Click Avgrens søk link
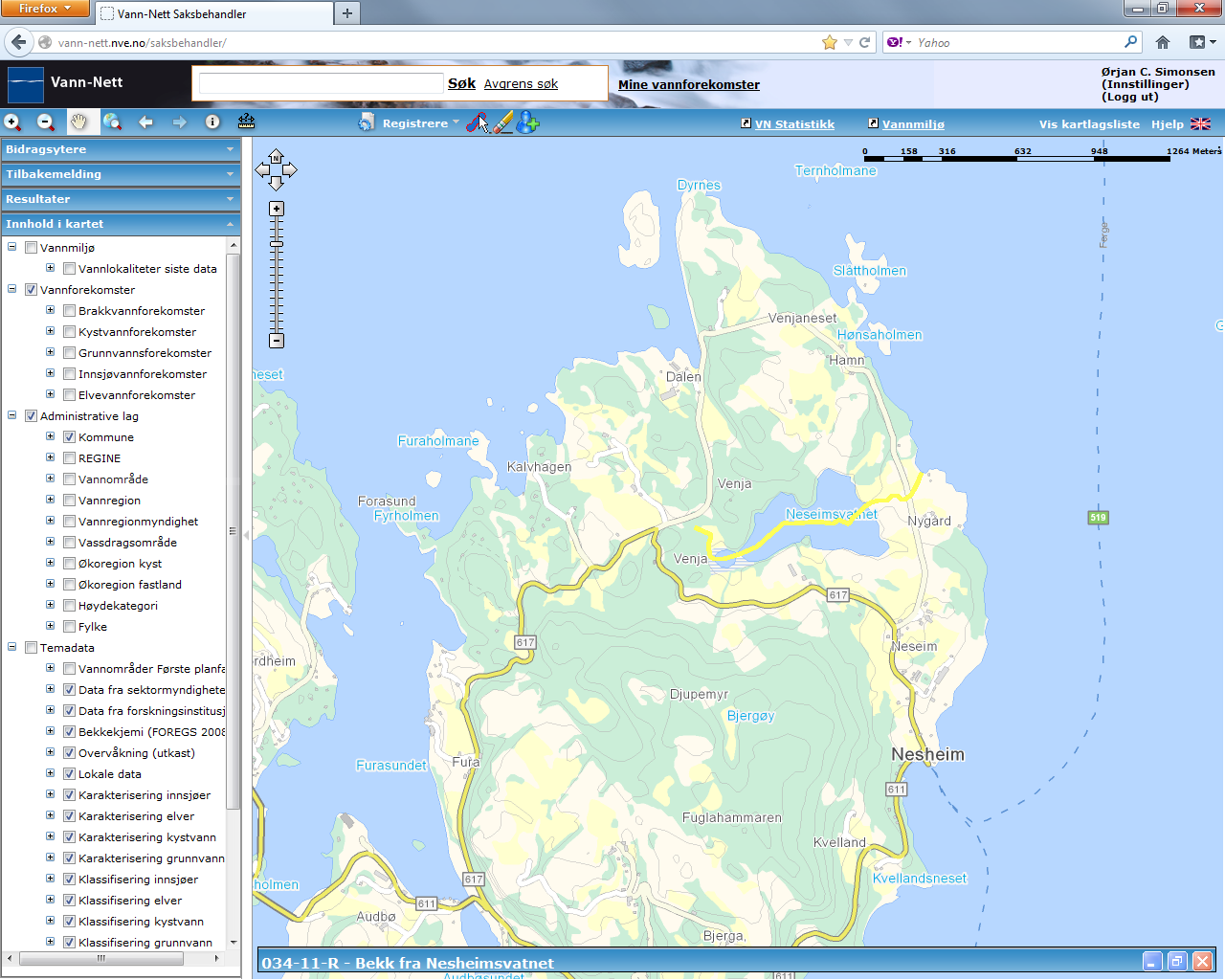Viewport: 1225px width, 980px height. 521,84
